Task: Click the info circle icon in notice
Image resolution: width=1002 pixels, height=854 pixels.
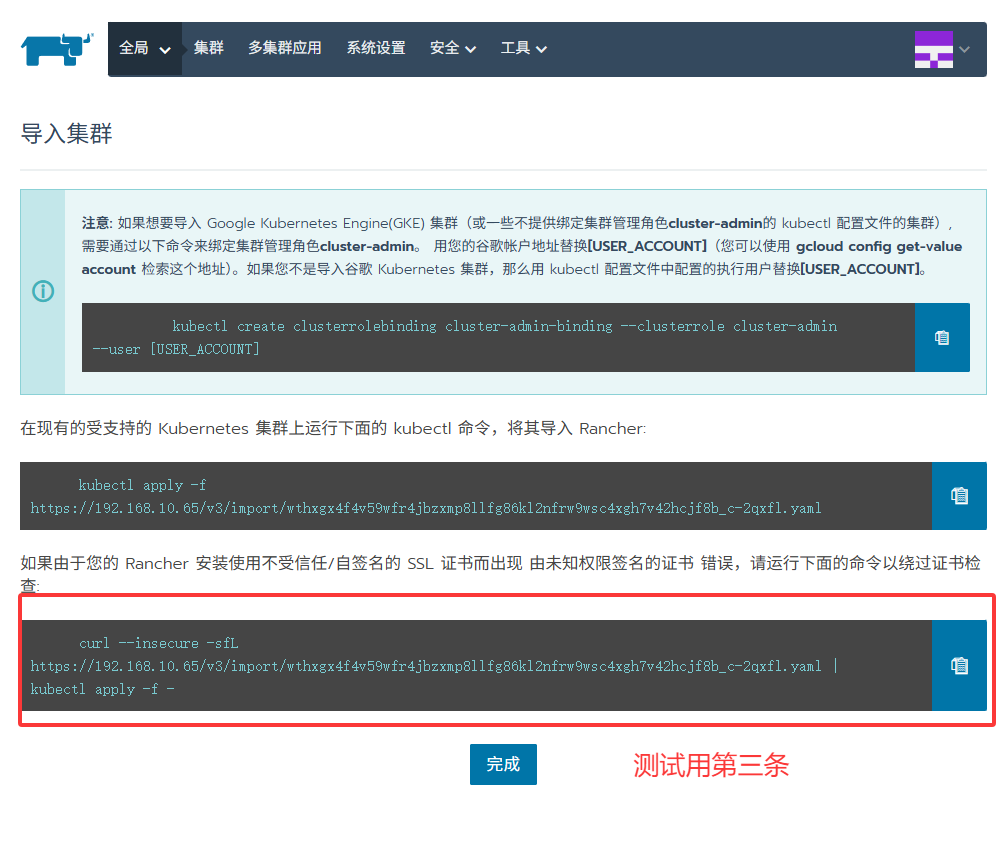Action: (x=43, y=291)
